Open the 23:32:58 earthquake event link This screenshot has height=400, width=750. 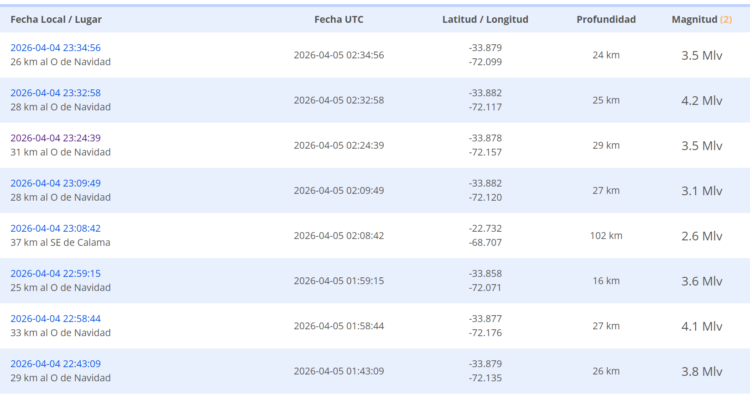[x=55, y=93]
